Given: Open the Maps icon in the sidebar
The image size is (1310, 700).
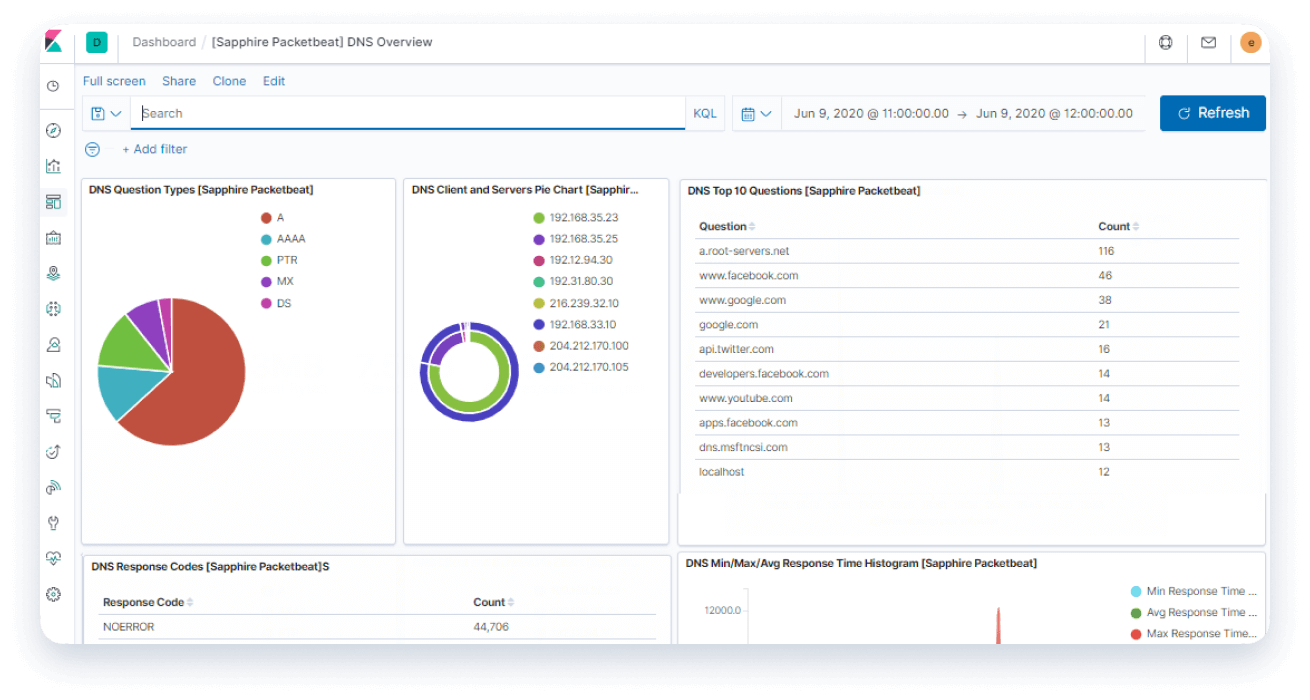Looking at the screenshot, I should [x=53, y=272].
